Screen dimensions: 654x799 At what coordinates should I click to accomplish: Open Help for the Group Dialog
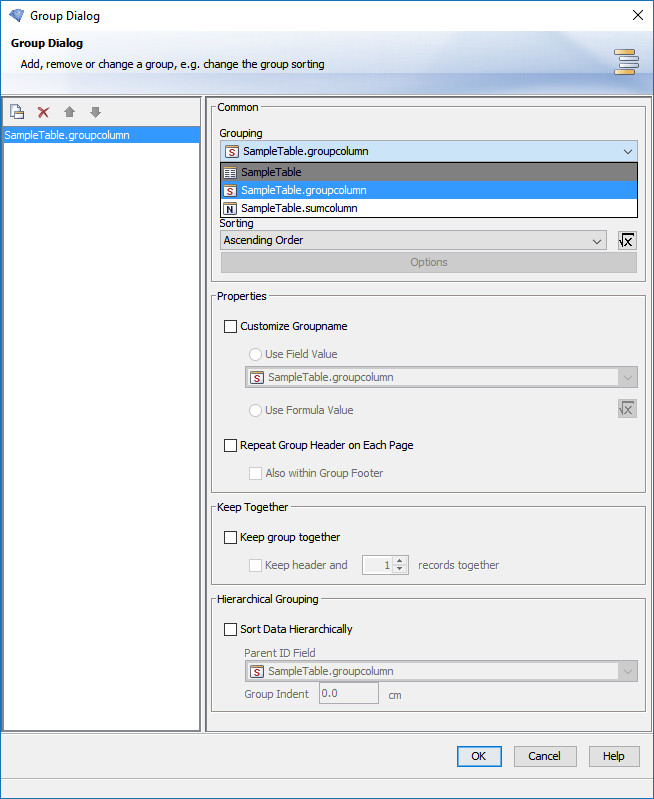(x=613, y=756)
